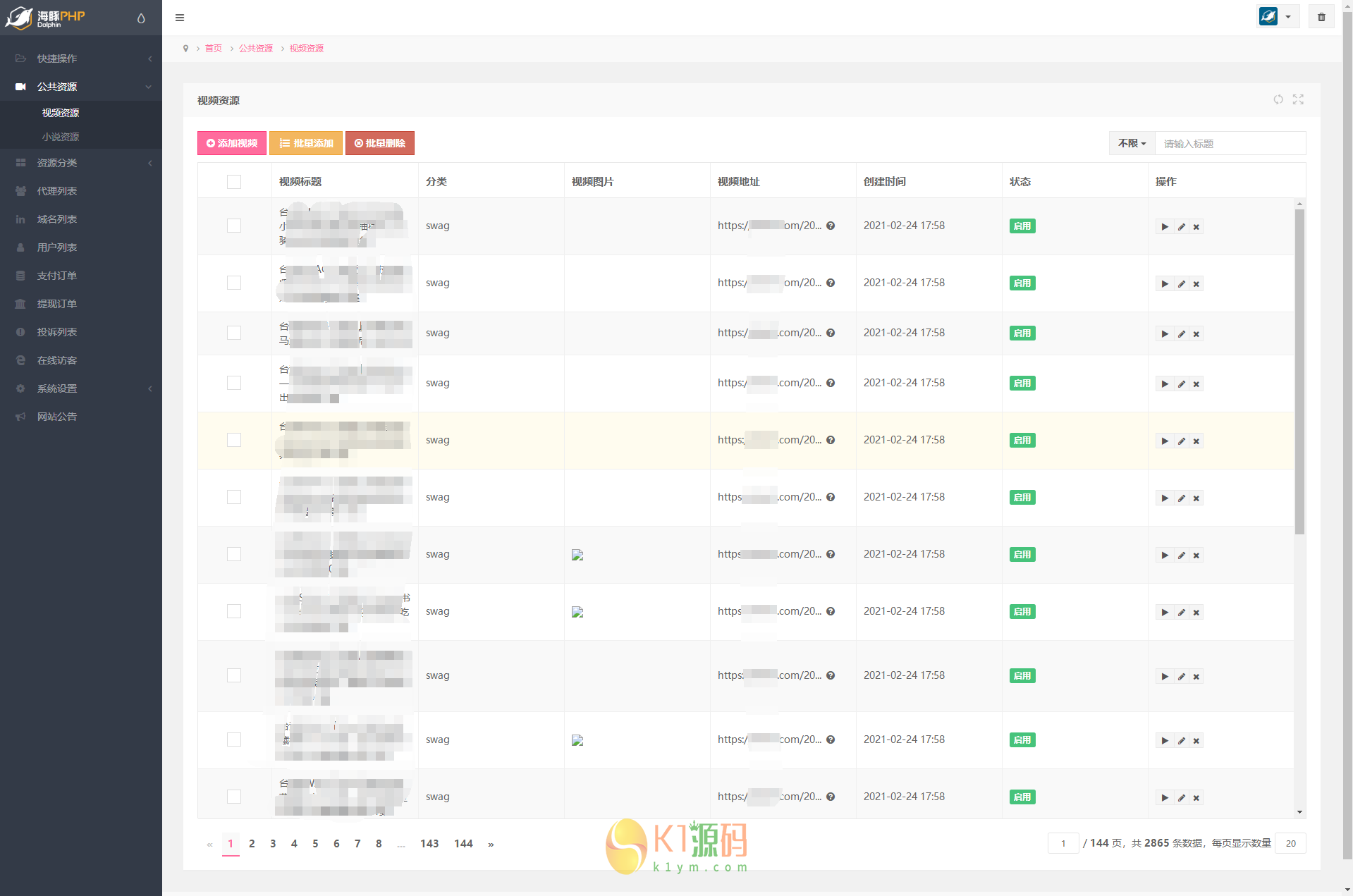Click the 添加视频 button
Viewport: 1353px width, 896px height.
click(x=232, y=143)
